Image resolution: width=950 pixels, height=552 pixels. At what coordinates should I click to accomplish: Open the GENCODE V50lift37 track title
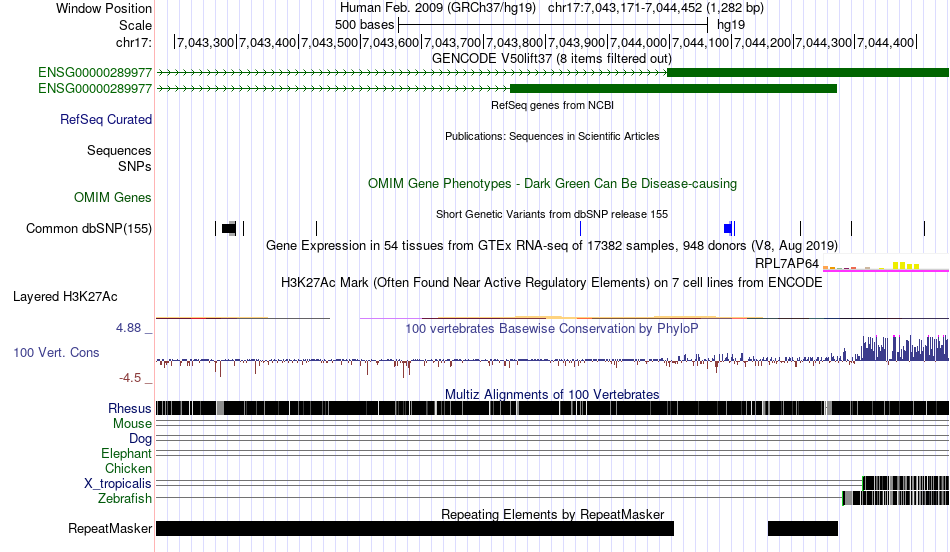(x=551, y=59)
